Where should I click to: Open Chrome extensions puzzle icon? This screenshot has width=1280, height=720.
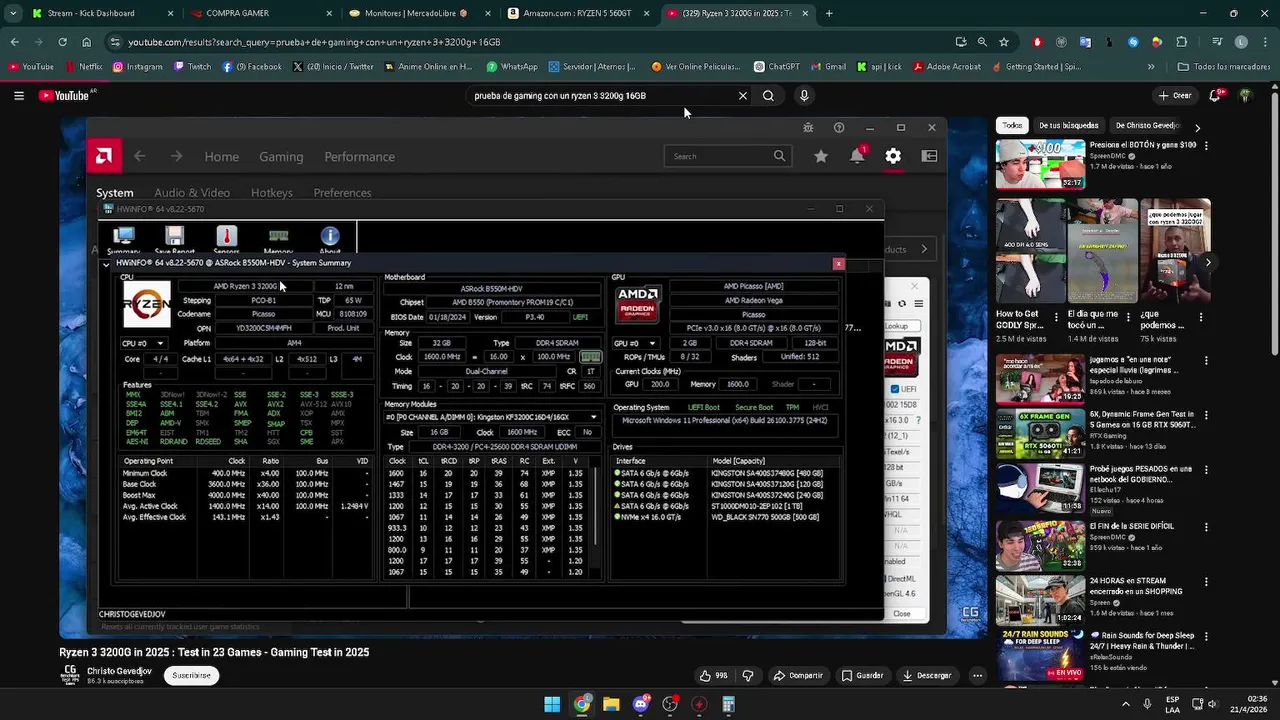point(1182,42)
